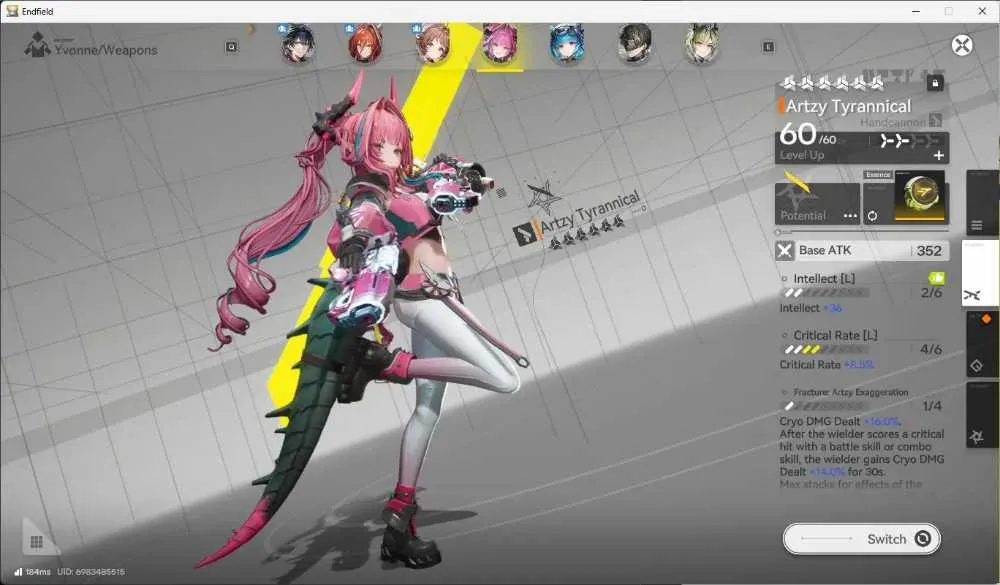Select the green-blonde operator portrait

click(702, 44)
